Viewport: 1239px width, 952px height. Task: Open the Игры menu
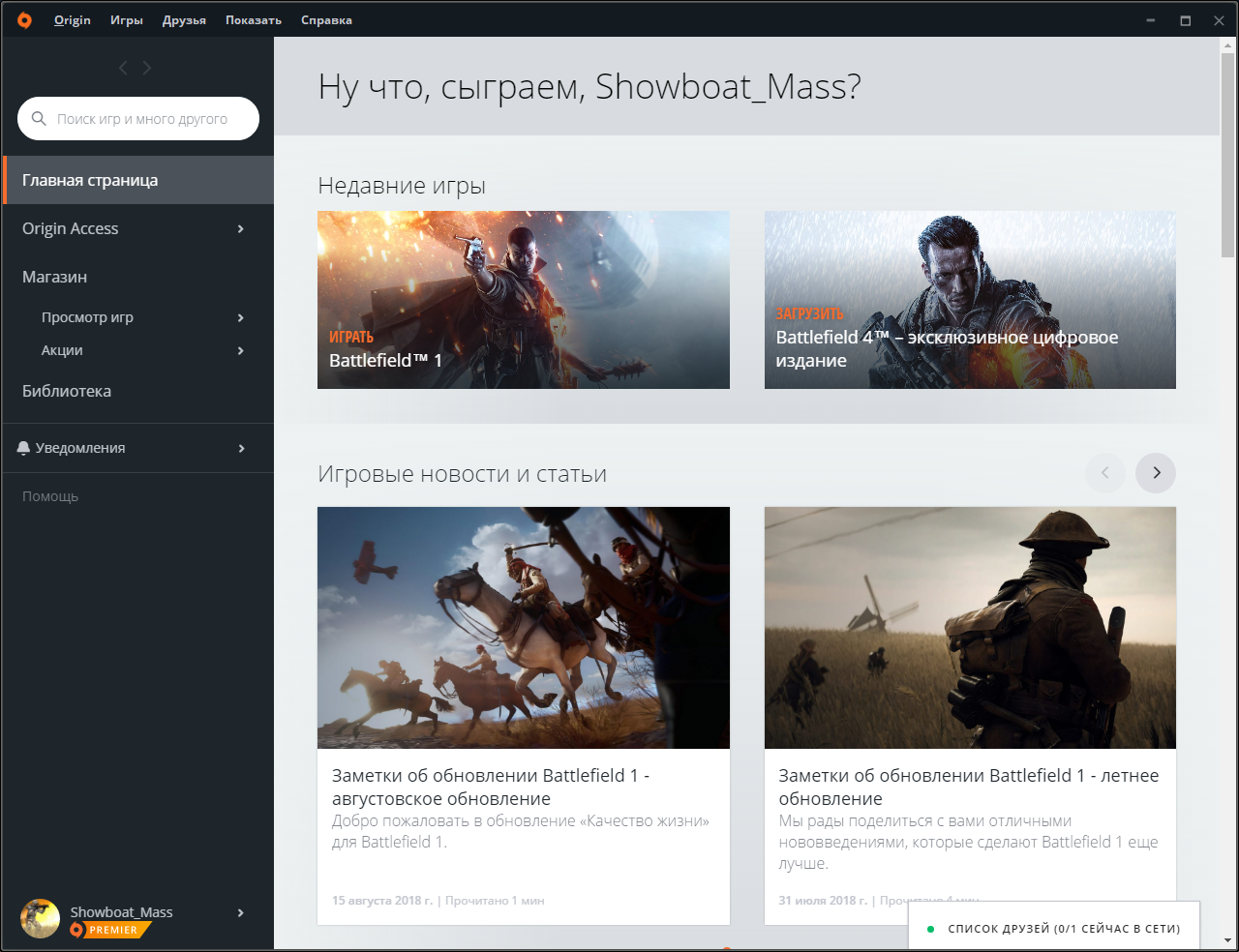[127, 20]
